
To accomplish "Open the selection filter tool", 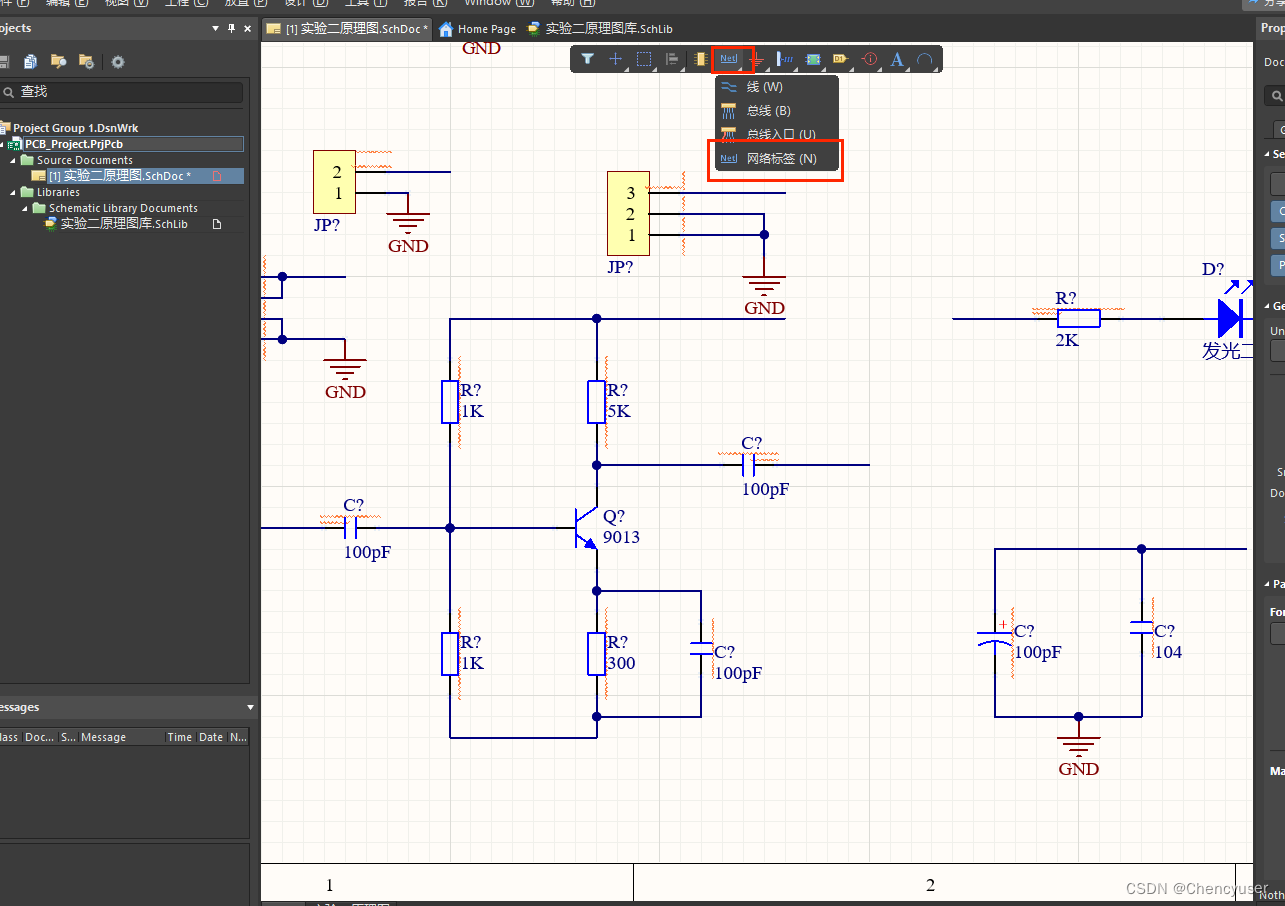I will coord(588,59).
